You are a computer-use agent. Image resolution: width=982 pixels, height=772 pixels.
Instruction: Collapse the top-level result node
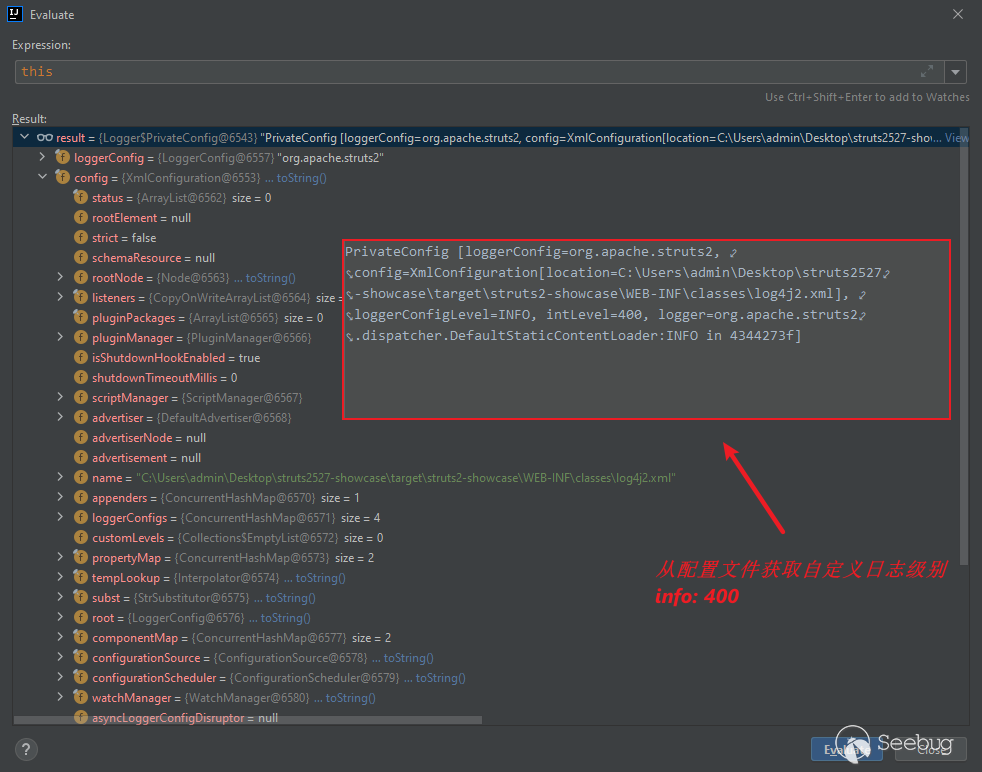click(x=23, y=137)
